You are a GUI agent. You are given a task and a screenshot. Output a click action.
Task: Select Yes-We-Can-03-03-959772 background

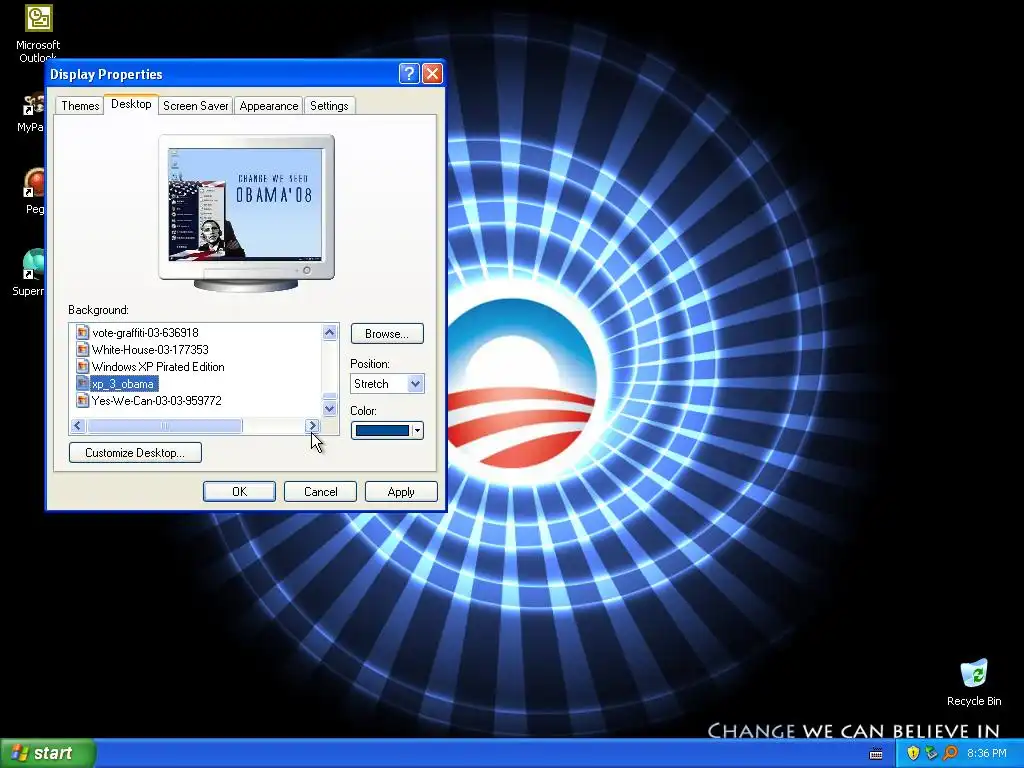pos(157,400)
